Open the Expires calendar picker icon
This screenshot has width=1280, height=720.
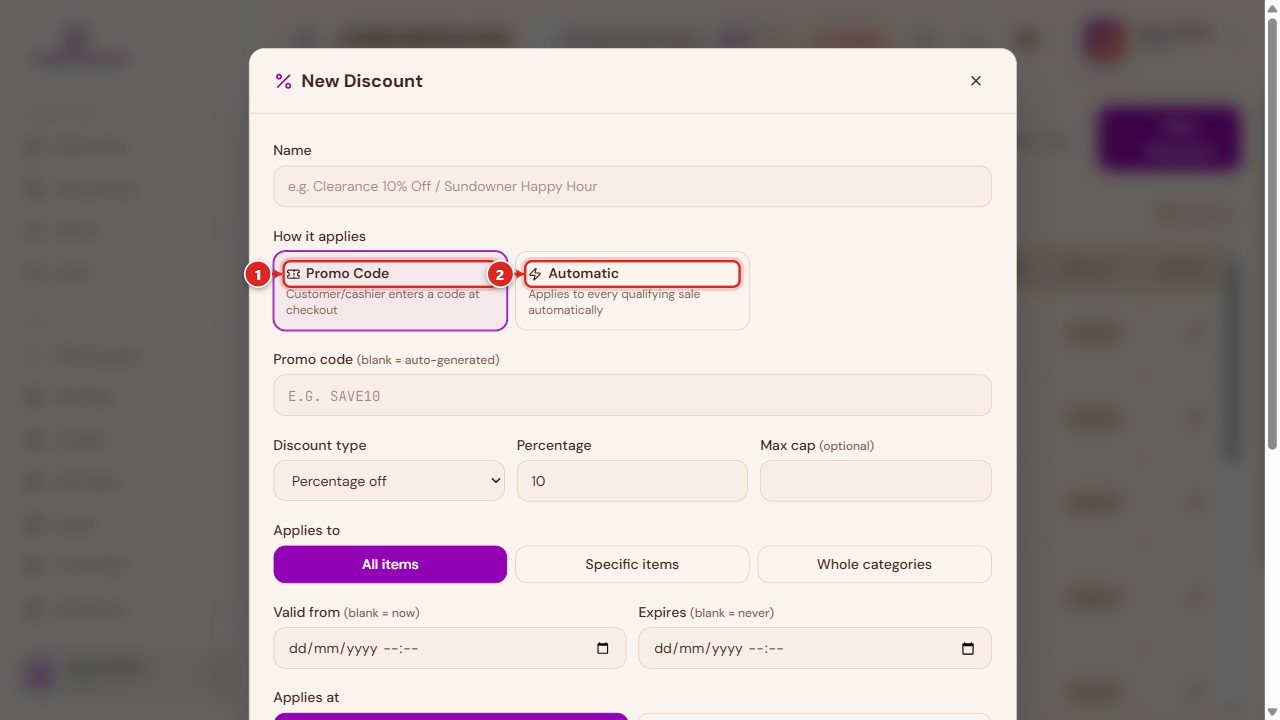tap(968, 648)
